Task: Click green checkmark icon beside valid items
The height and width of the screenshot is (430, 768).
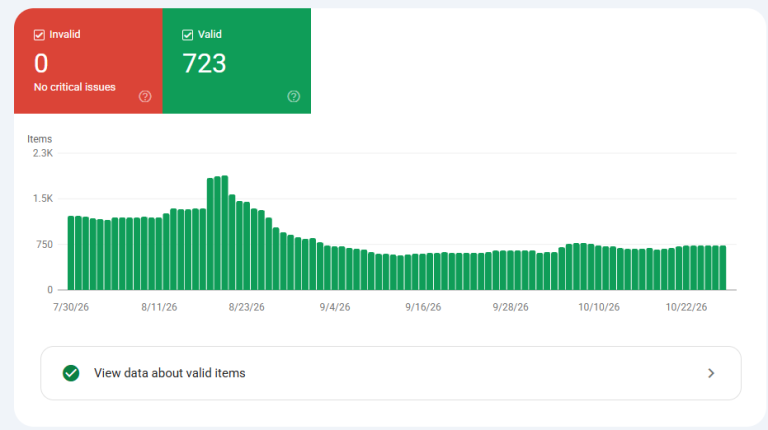Action: coord(71,373)
